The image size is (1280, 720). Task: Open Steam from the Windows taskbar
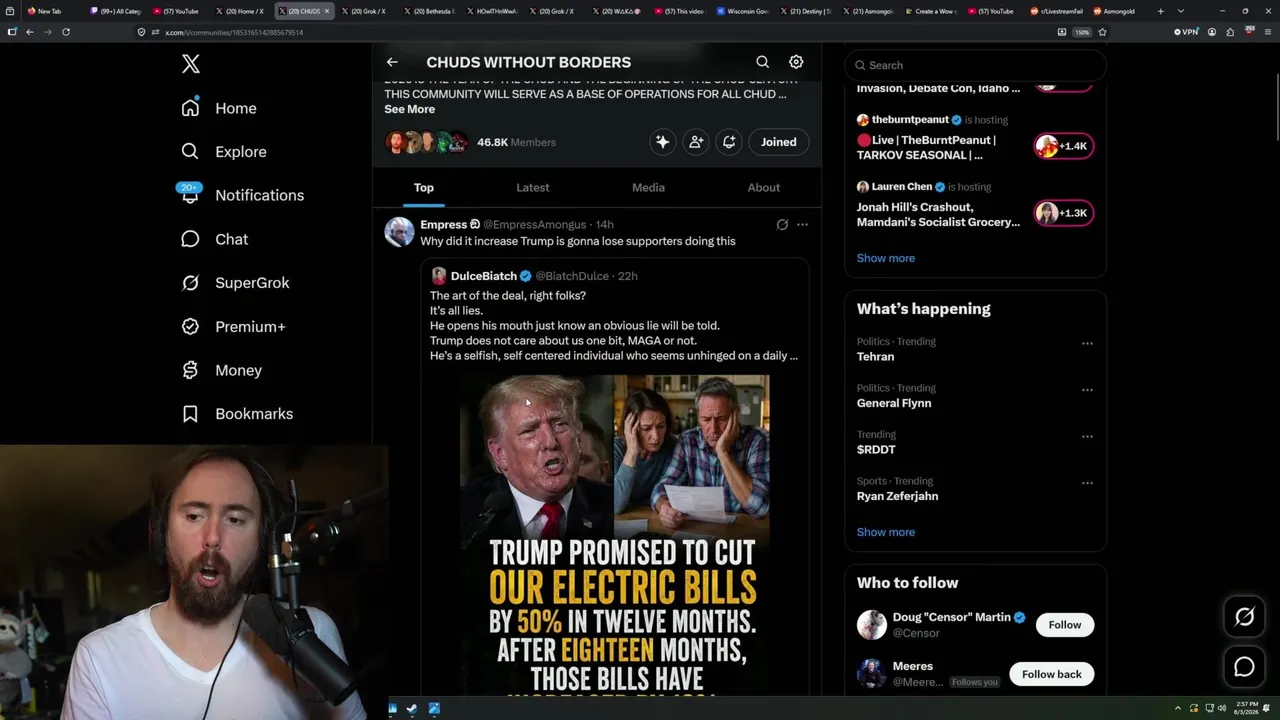pos(412,709)
